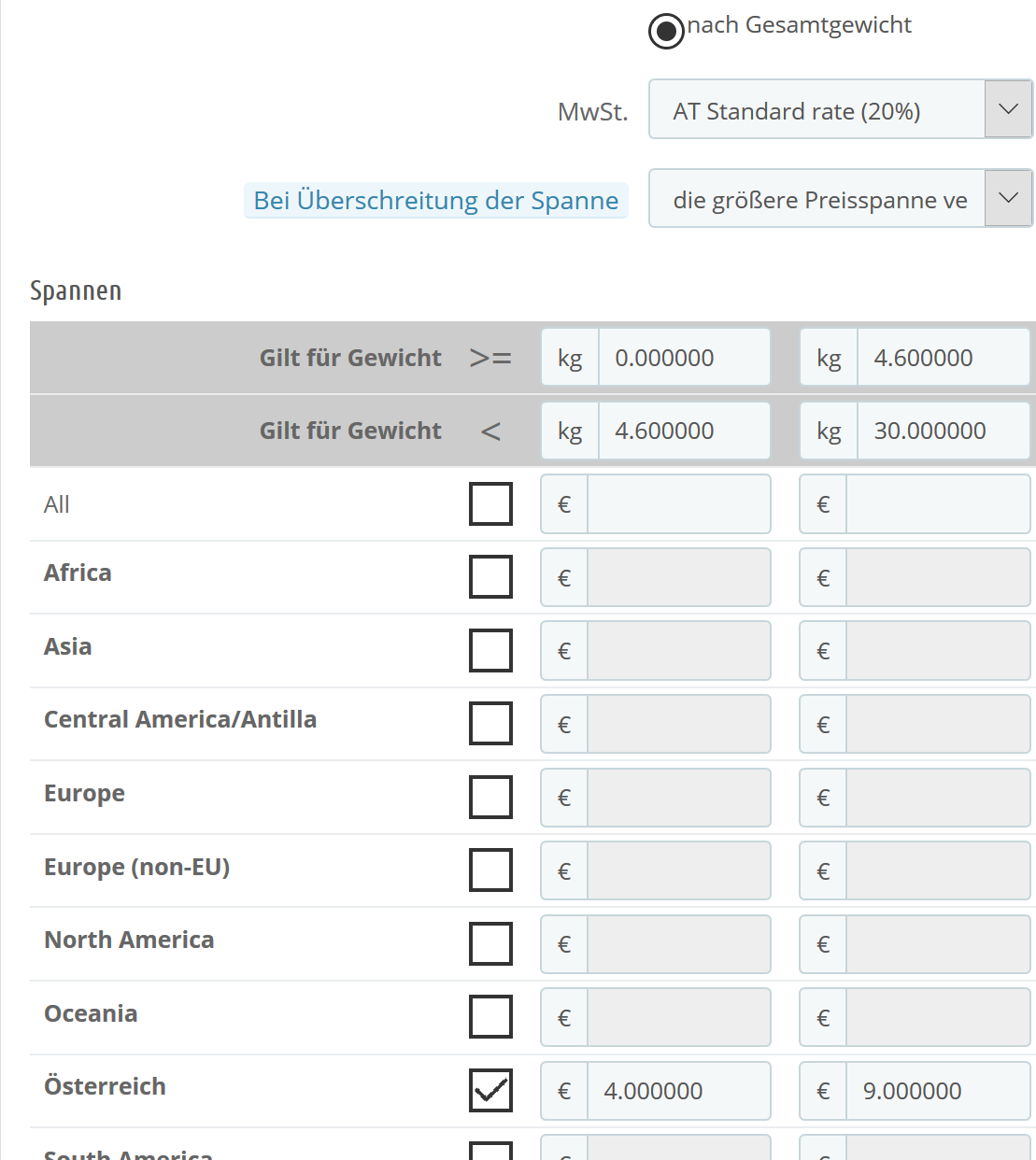Enable the Europe zone checkbox
This screenshot has width=1036, height=1160.
[x=490, y=797]
